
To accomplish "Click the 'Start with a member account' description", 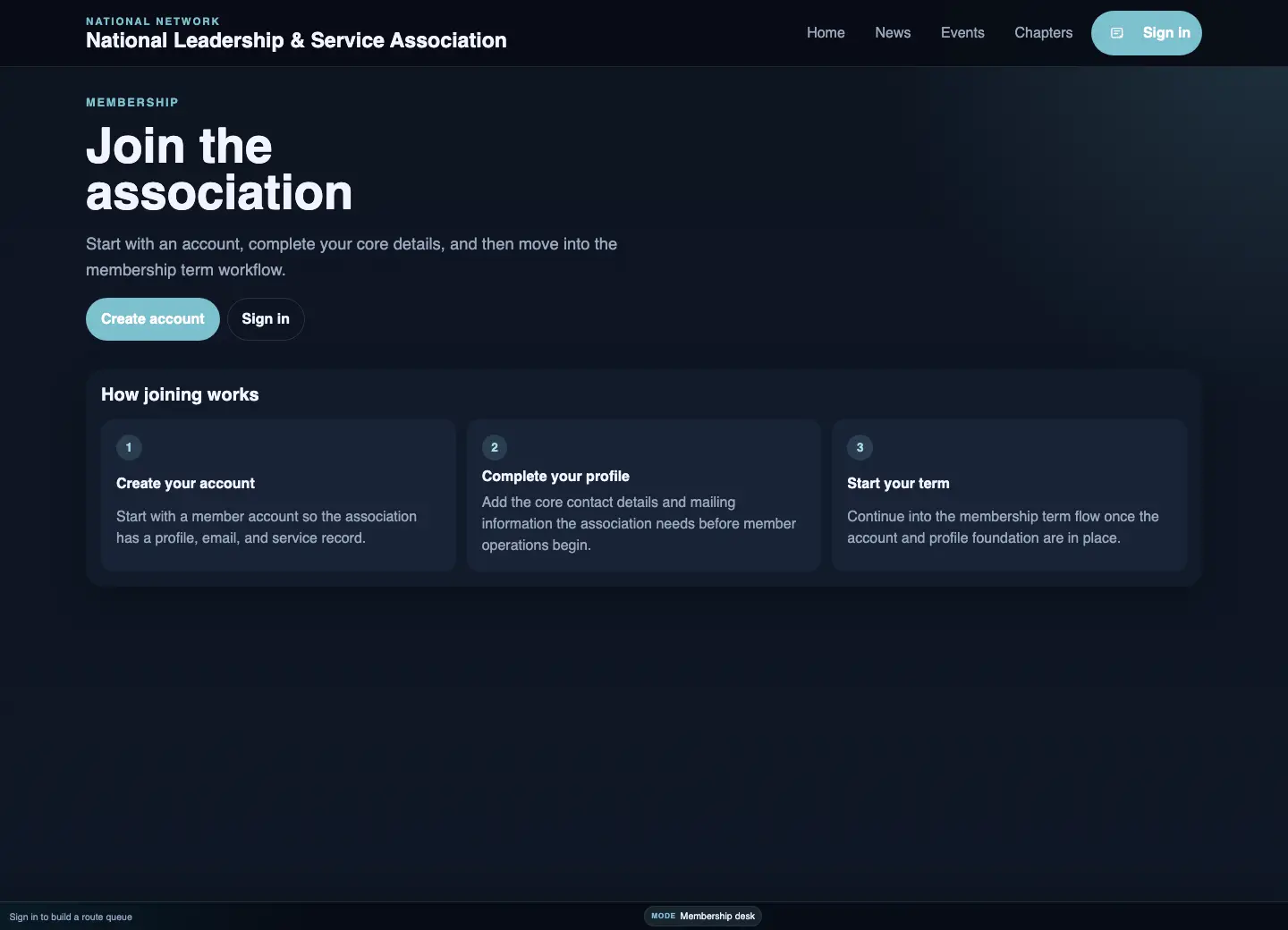I will tap(267, 528).
